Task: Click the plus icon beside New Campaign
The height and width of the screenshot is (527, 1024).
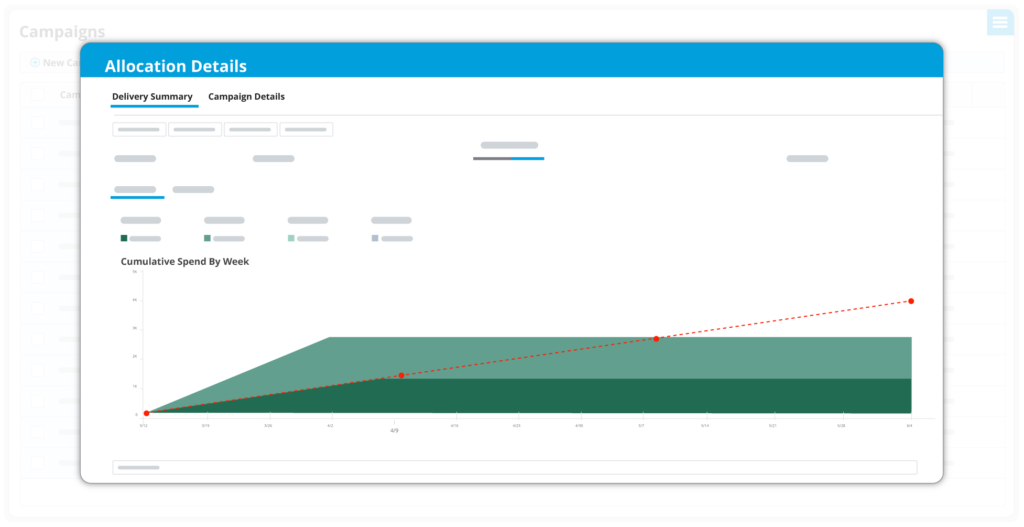Action: [35, 63]
